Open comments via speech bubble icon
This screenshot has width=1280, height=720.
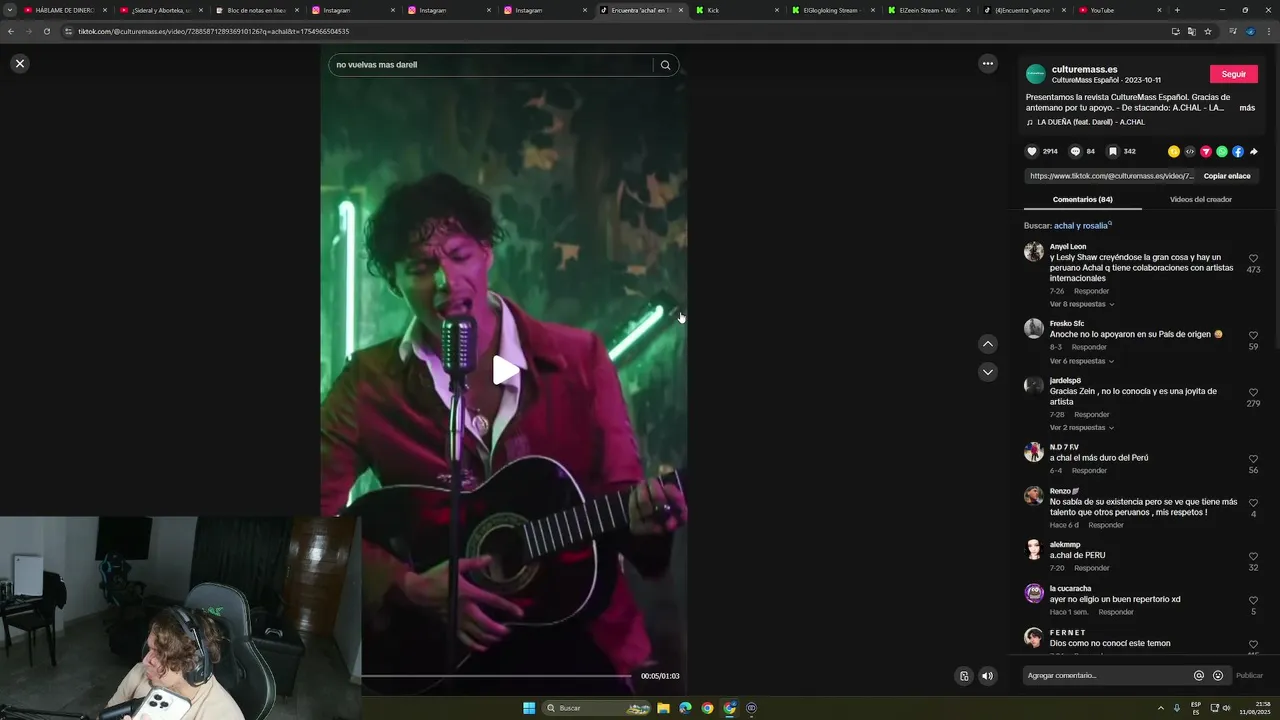click(x=1075, y=152)
